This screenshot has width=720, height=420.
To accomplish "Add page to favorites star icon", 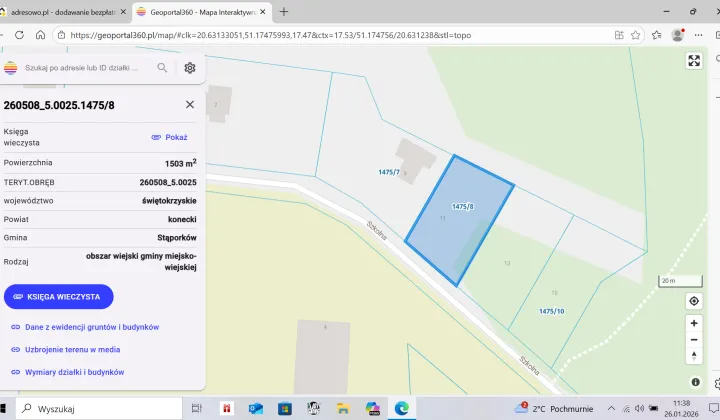I will [636, 35].
